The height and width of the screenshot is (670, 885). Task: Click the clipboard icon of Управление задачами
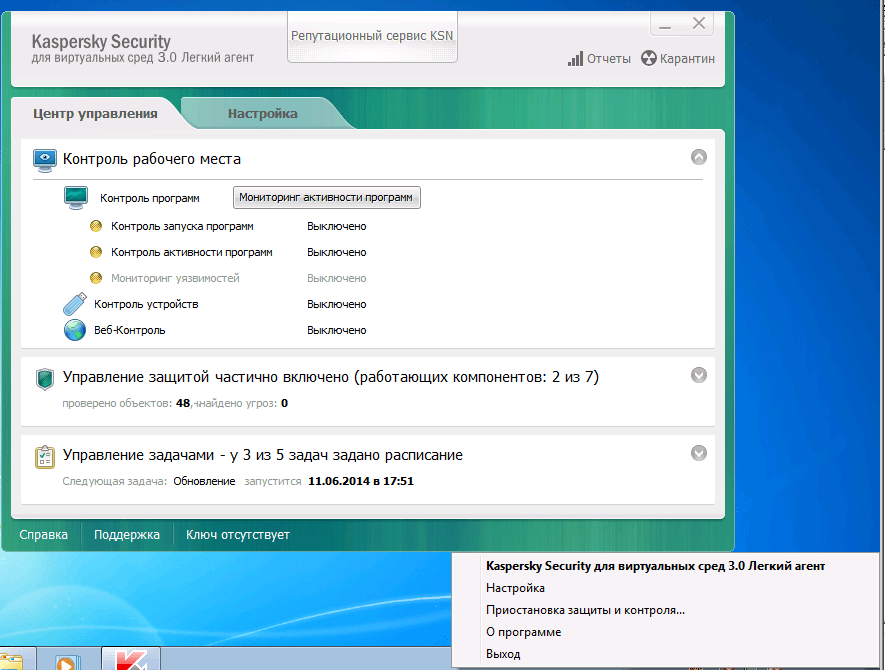[45, 457]
